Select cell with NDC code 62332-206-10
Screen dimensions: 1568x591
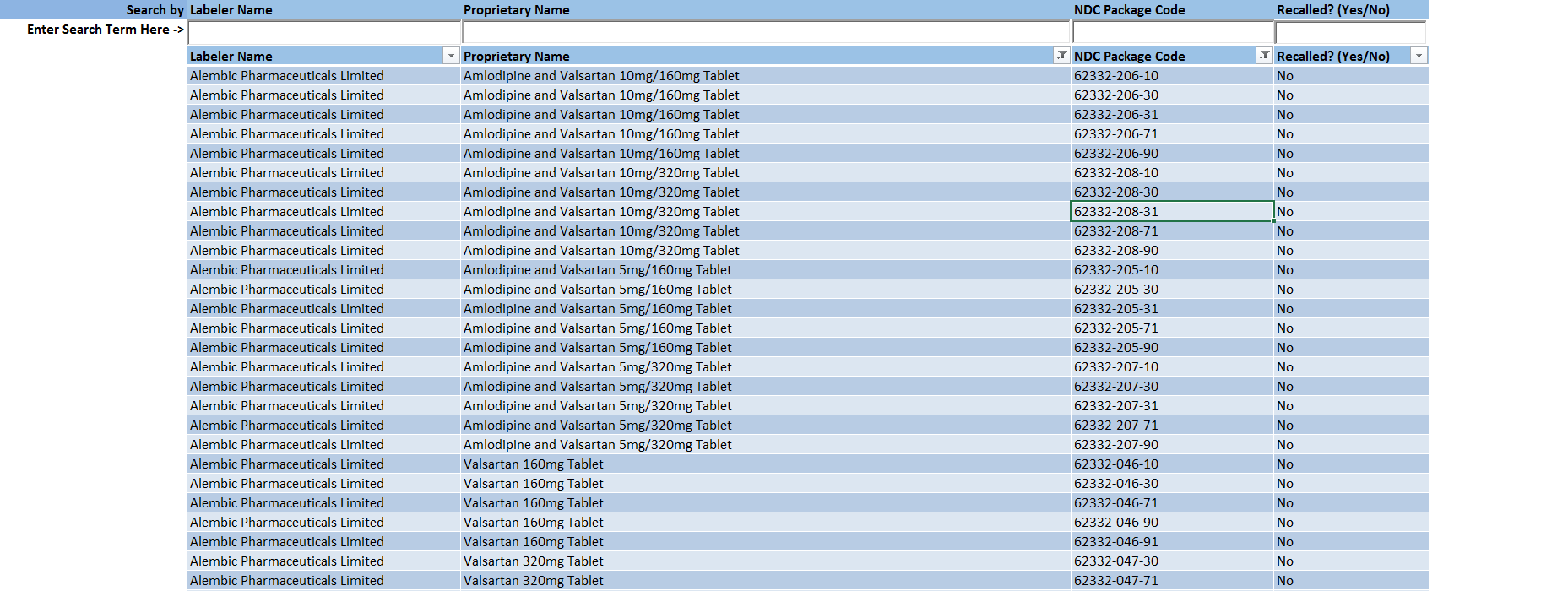point(1171,76)
